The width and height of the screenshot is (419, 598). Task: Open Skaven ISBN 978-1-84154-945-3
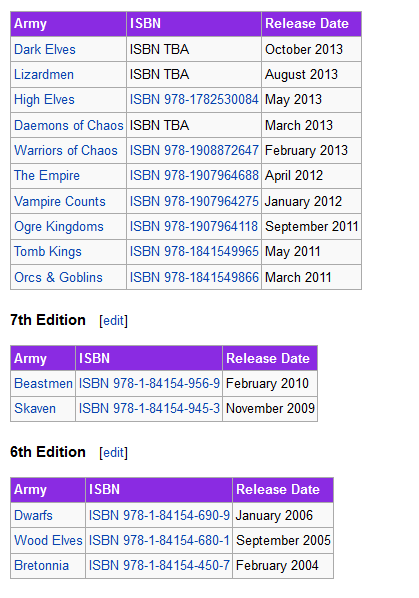click(149, 408)
